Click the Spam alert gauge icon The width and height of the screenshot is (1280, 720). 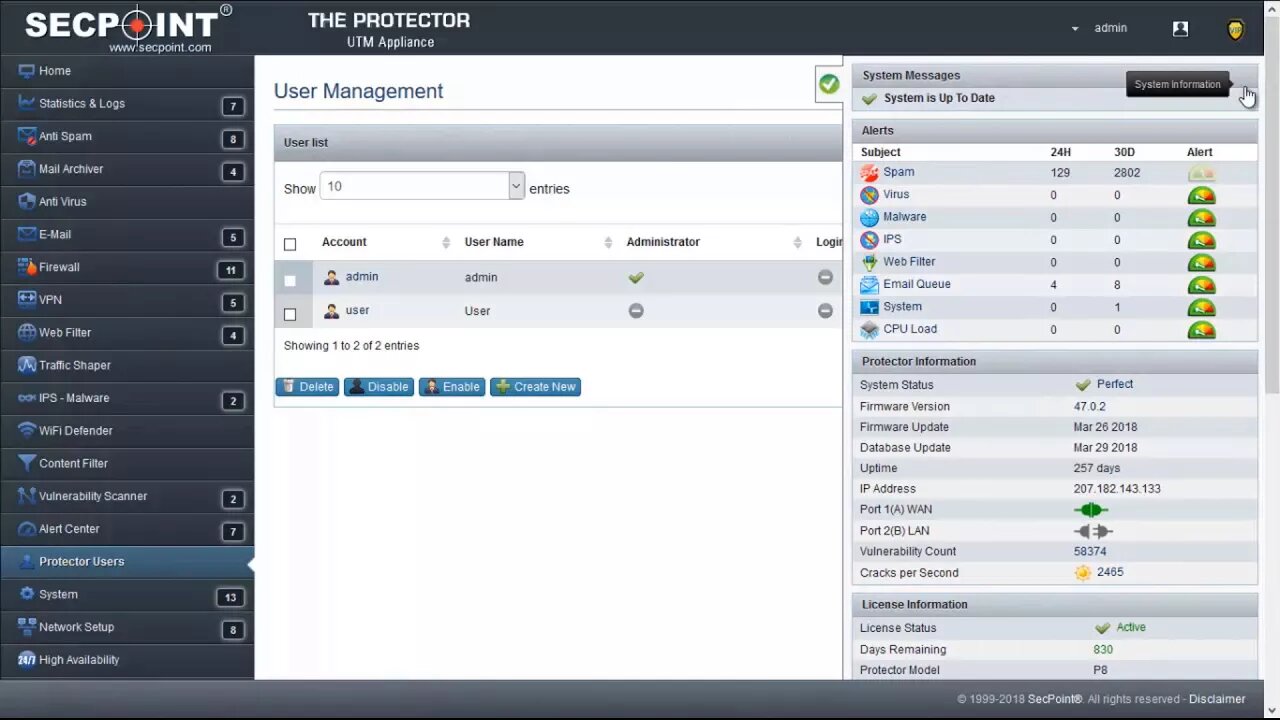click(x=1201, y=173)
